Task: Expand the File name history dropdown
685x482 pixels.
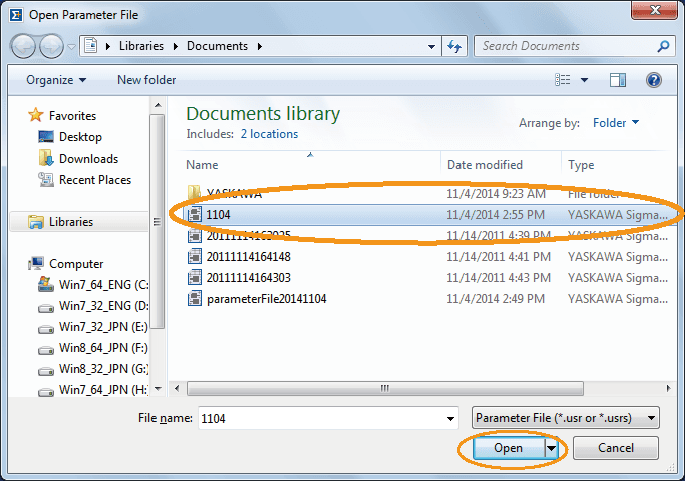Action: coord(448,418)
